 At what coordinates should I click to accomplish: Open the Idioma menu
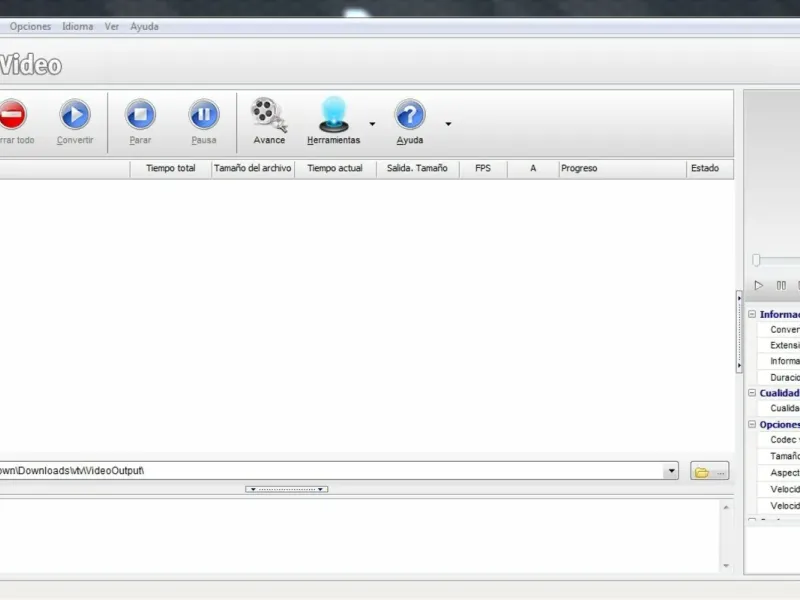point(78,27)
